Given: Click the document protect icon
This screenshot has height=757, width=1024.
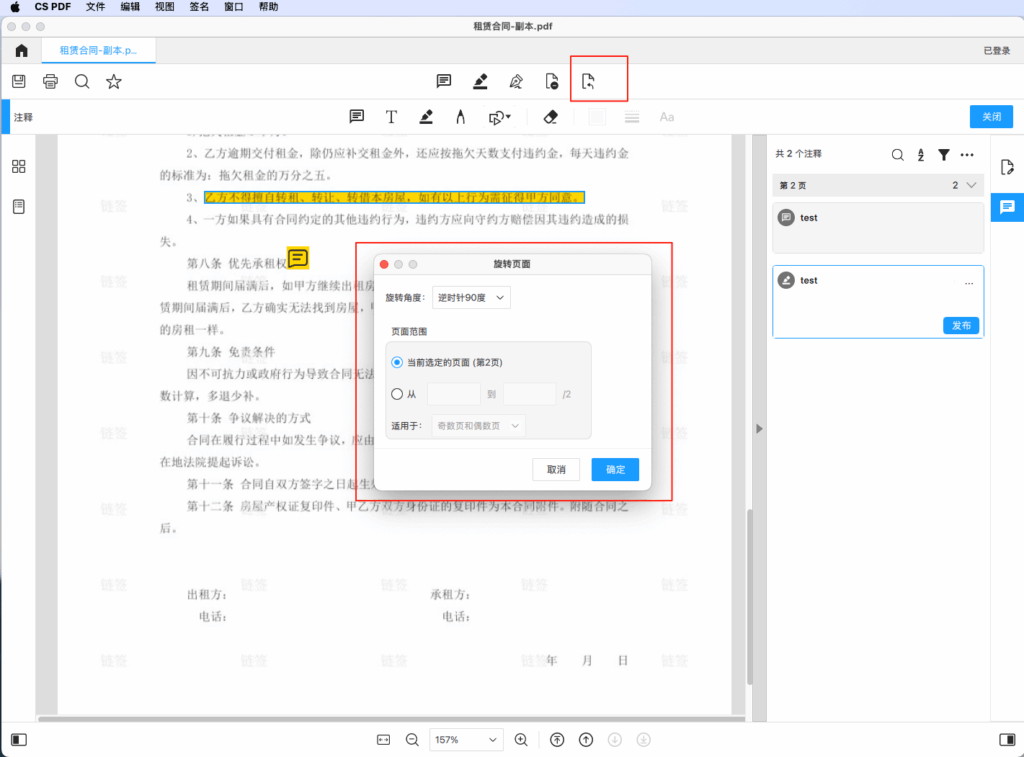Looking at the screenshot, I should (552, 81).
